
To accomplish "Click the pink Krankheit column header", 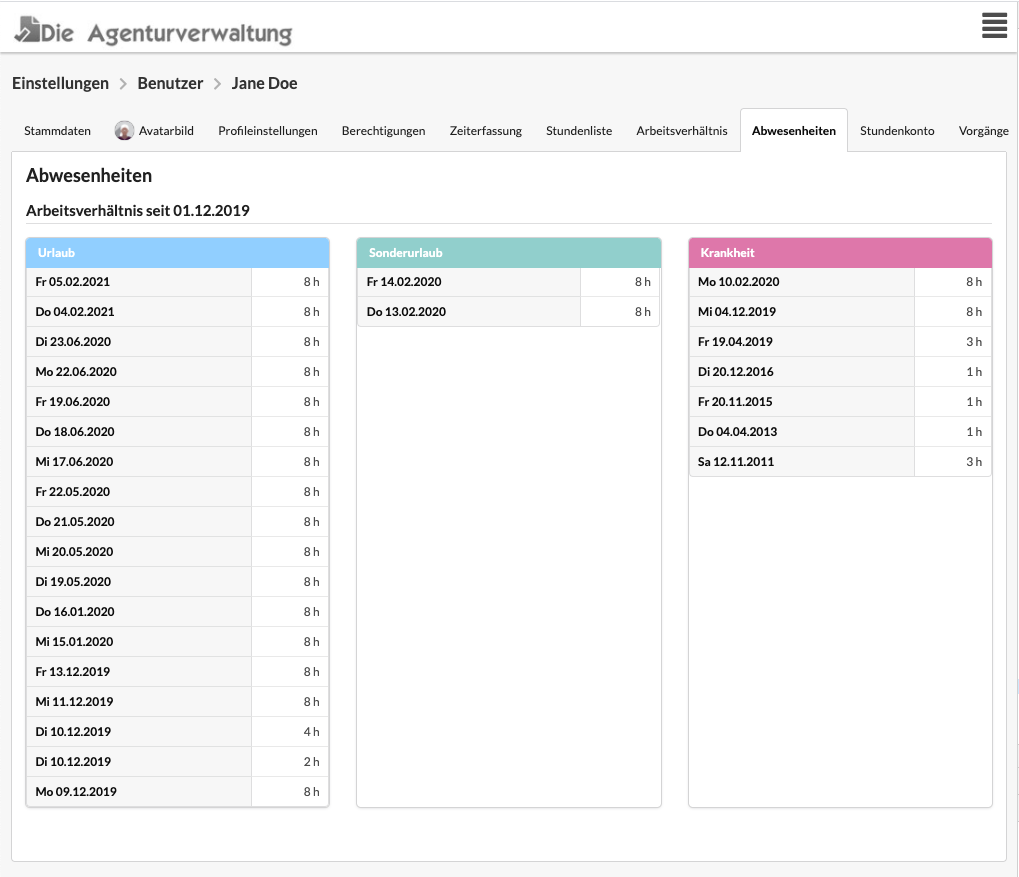I will tap(840, 253).
